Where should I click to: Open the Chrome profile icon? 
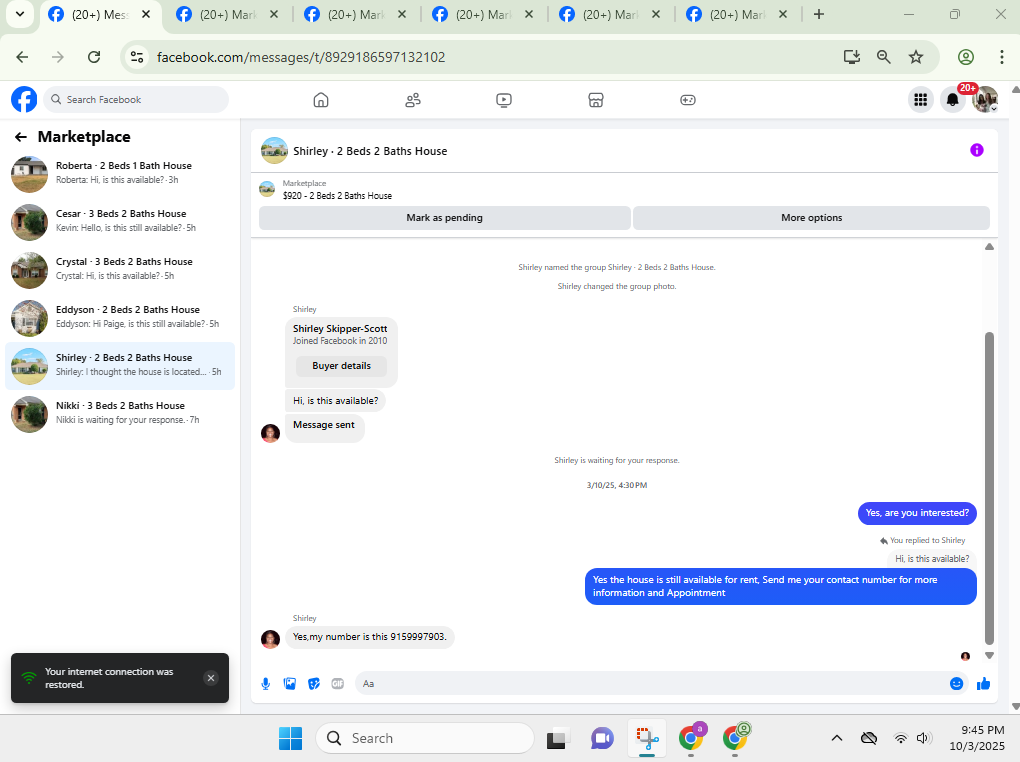(x=965, y=57)
